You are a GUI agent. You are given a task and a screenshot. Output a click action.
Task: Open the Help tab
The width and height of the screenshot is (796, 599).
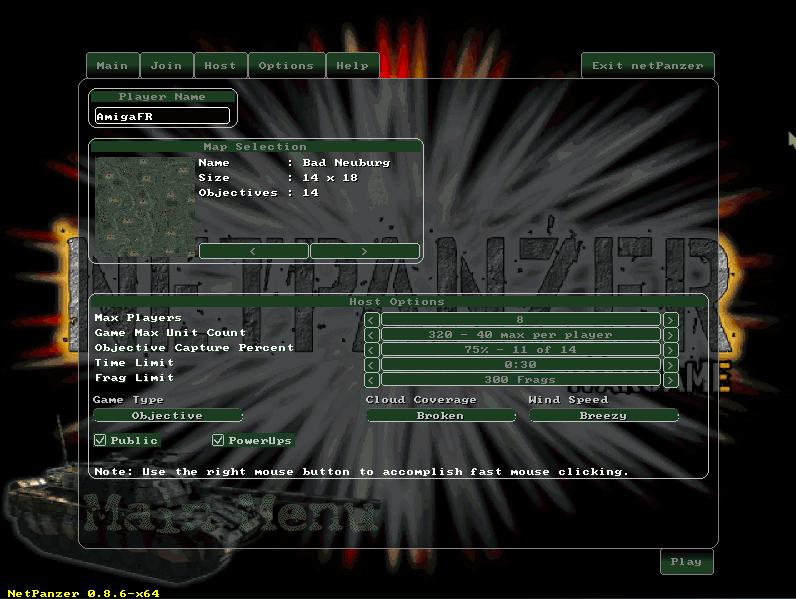[x=352, y=65]
